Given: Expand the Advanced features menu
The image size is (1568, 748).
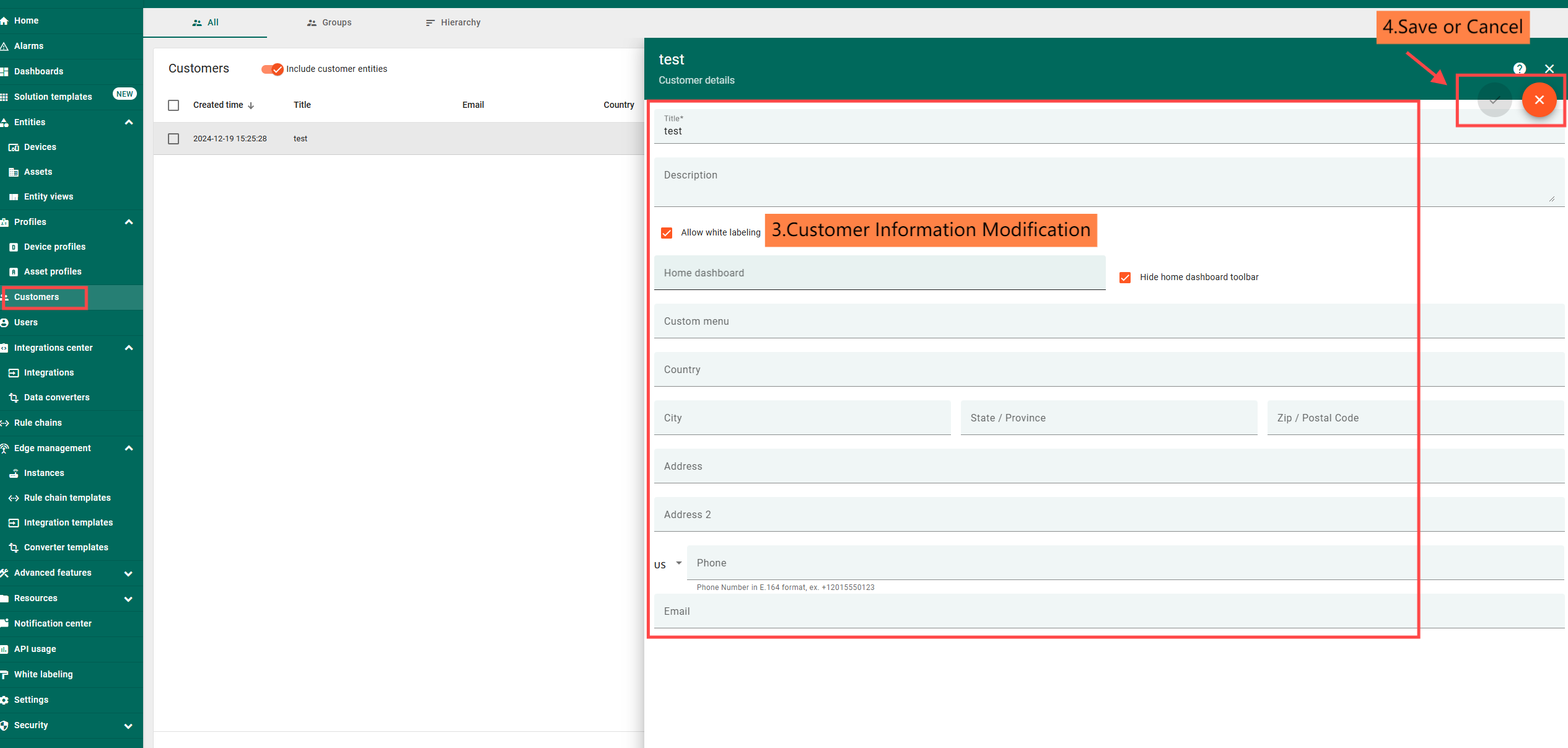Looking at the screenshot, I should pos(128,573).
